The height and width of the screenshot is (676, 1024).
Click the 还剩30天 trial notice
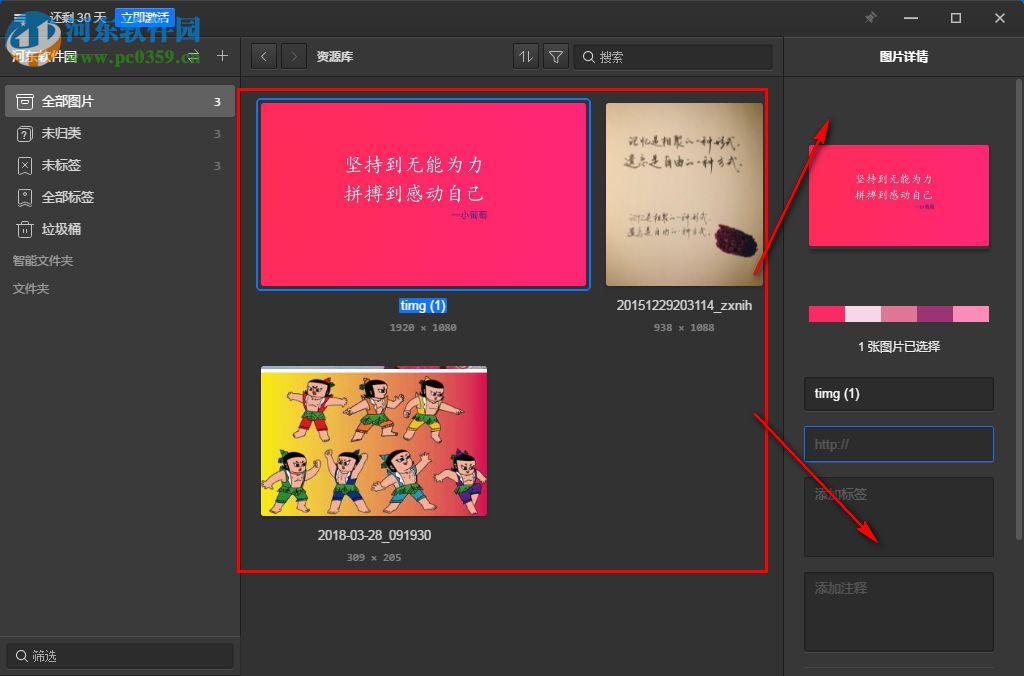pyautogui.click(x=76, y=17)
